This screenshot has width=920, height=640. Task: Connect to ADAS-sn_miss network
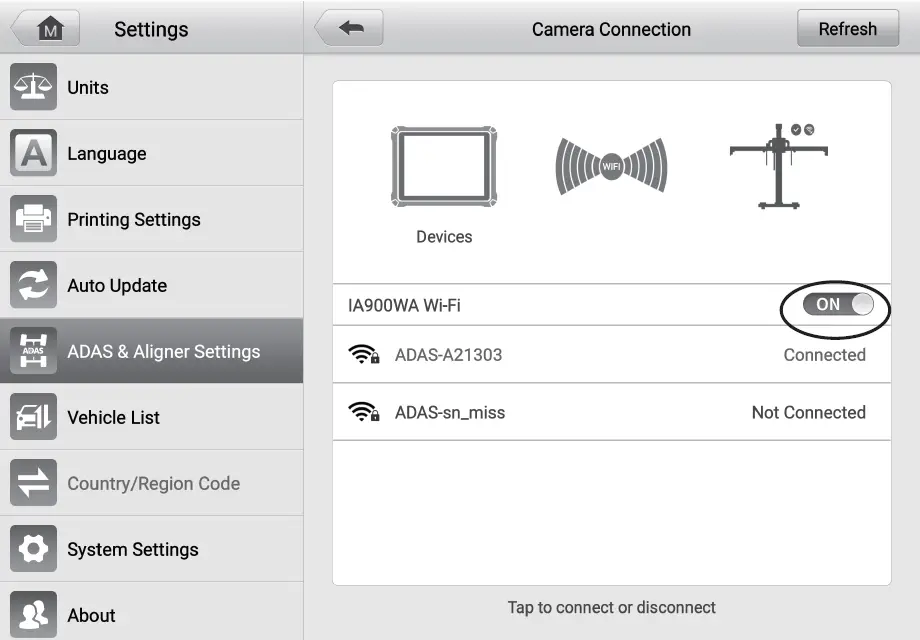pyautogui.click(x=611, y=412)
